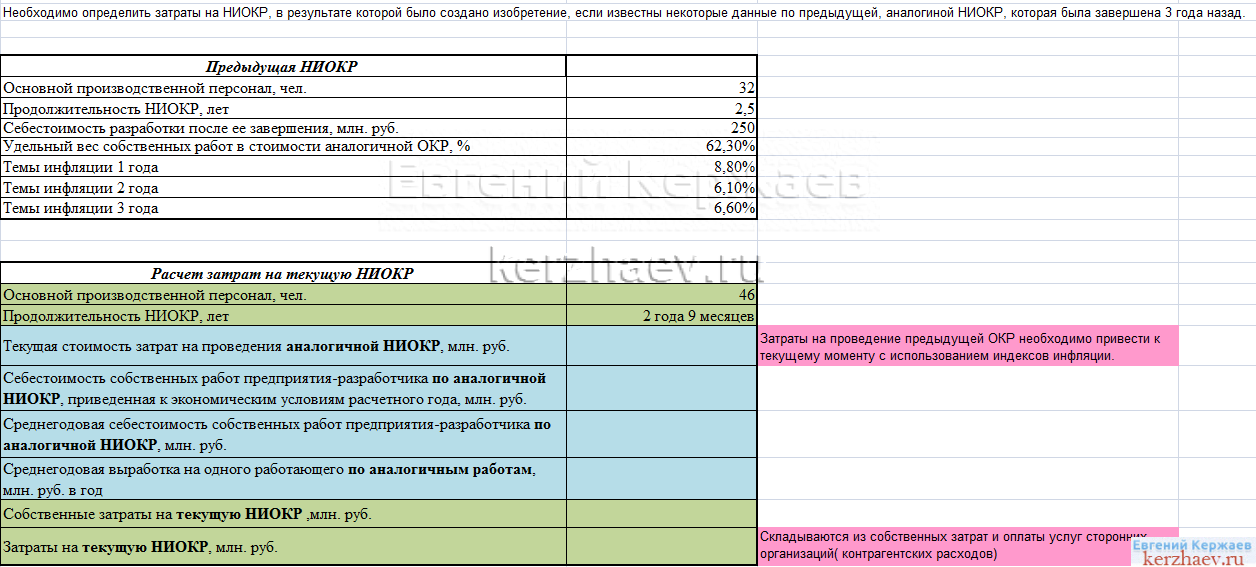Select the 62,30% share cell
The image size is (1256, 567).
(x=662, y=147)
